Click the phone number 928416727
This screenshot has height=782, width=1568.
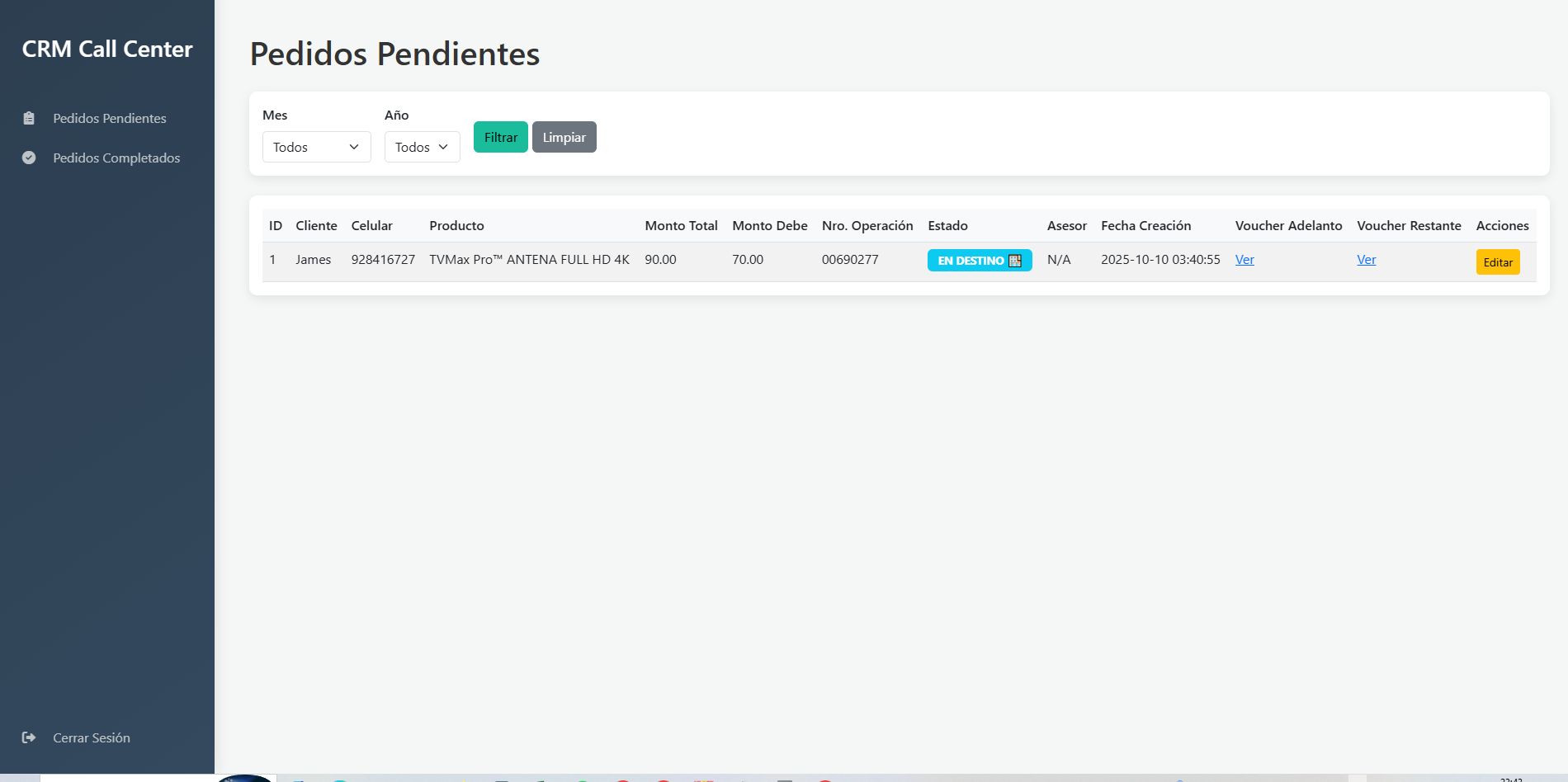point(383,260)
